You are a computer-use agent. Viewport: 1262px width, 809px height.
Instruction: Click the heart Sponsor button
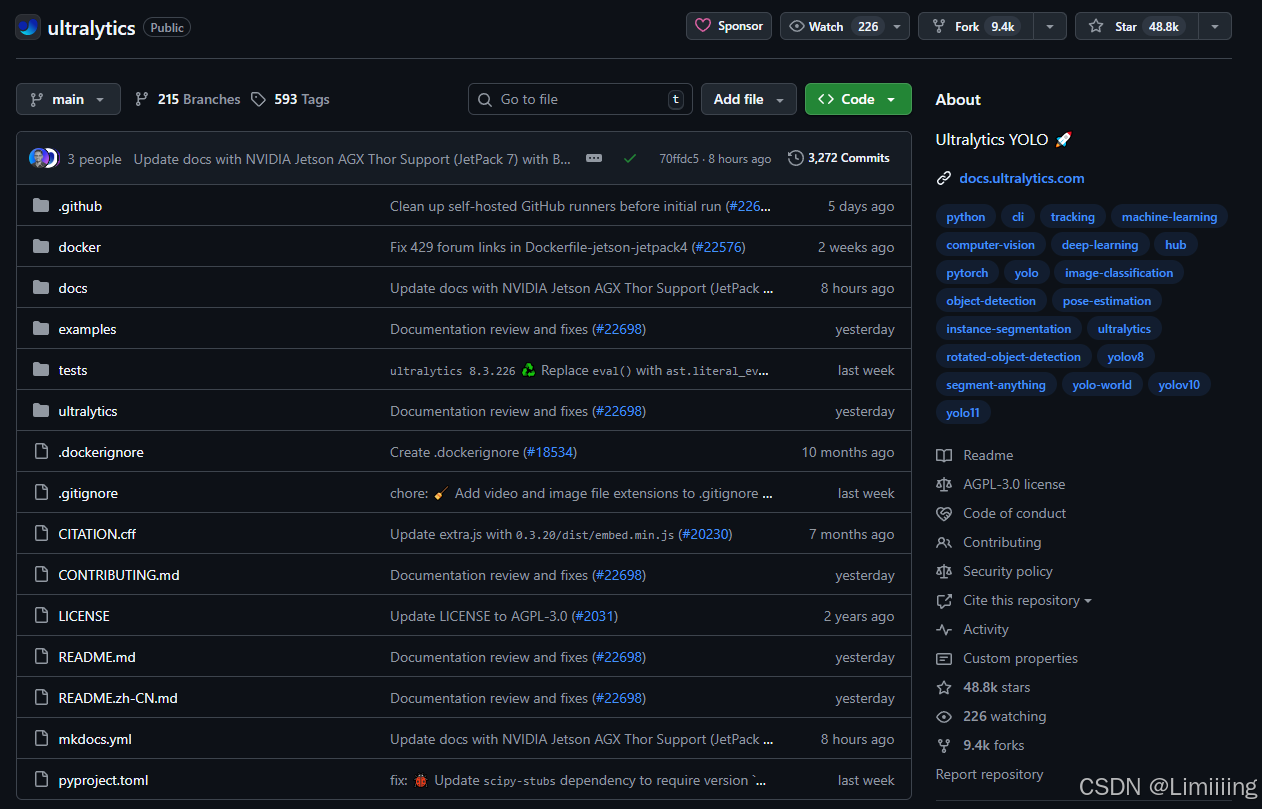click(729, 26)
